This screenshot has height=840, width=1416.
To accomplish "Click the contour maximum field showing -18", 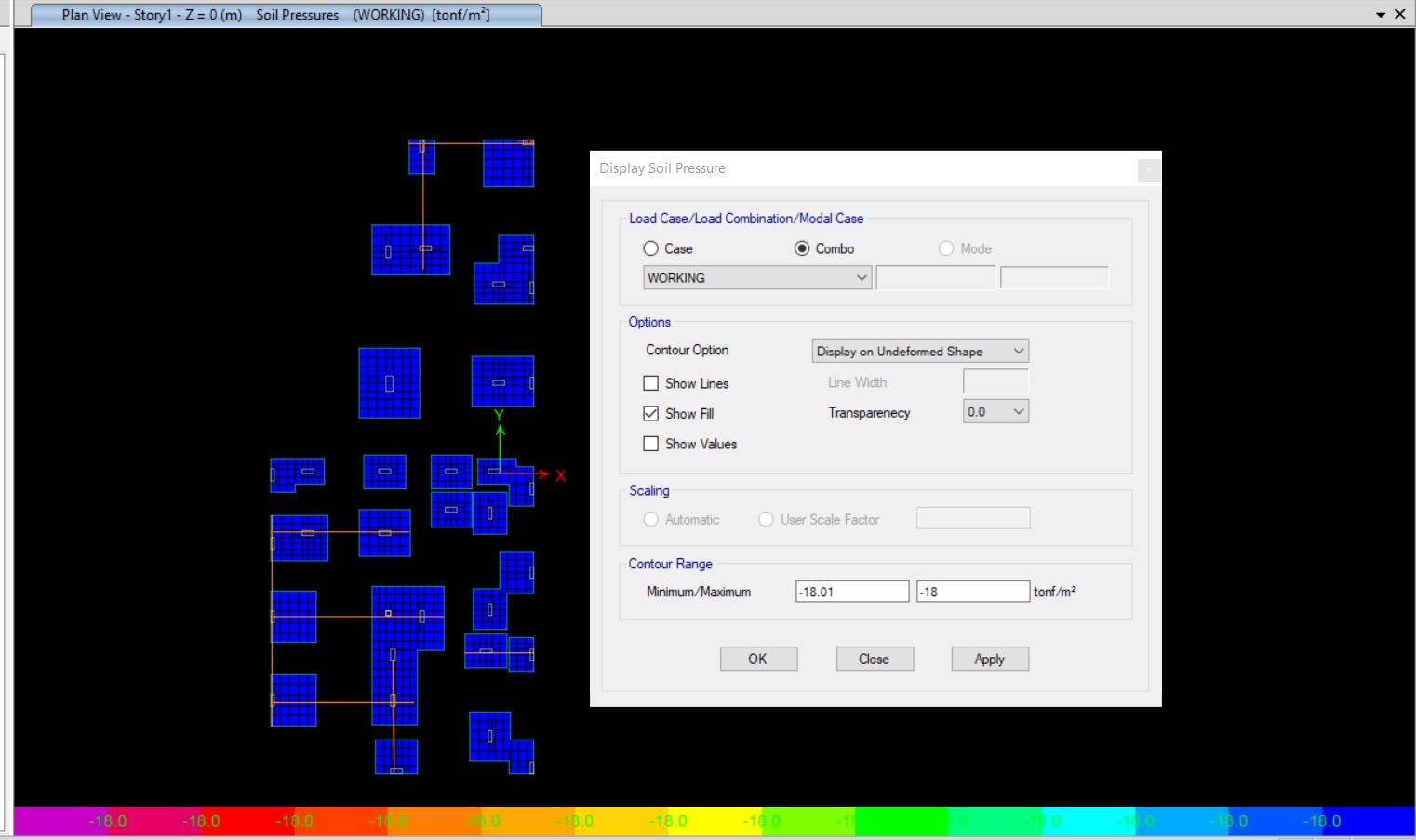I will (973, 592).
